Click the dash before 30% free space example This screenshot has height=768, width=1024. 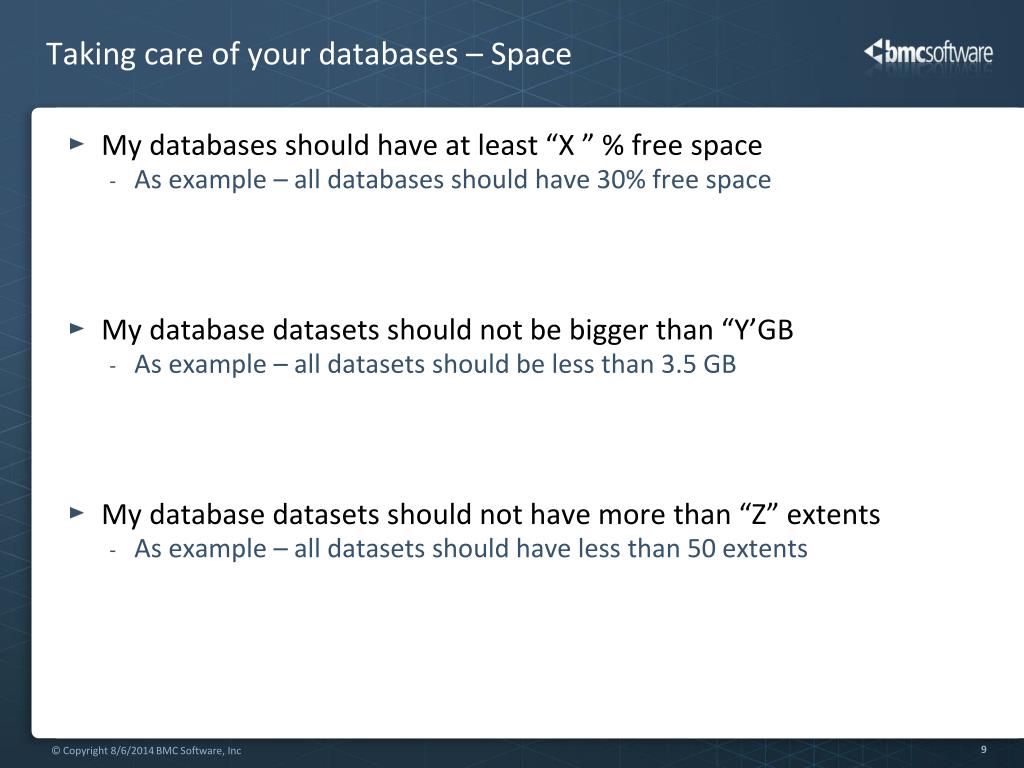pyautogui.click(x=113, y=182)
